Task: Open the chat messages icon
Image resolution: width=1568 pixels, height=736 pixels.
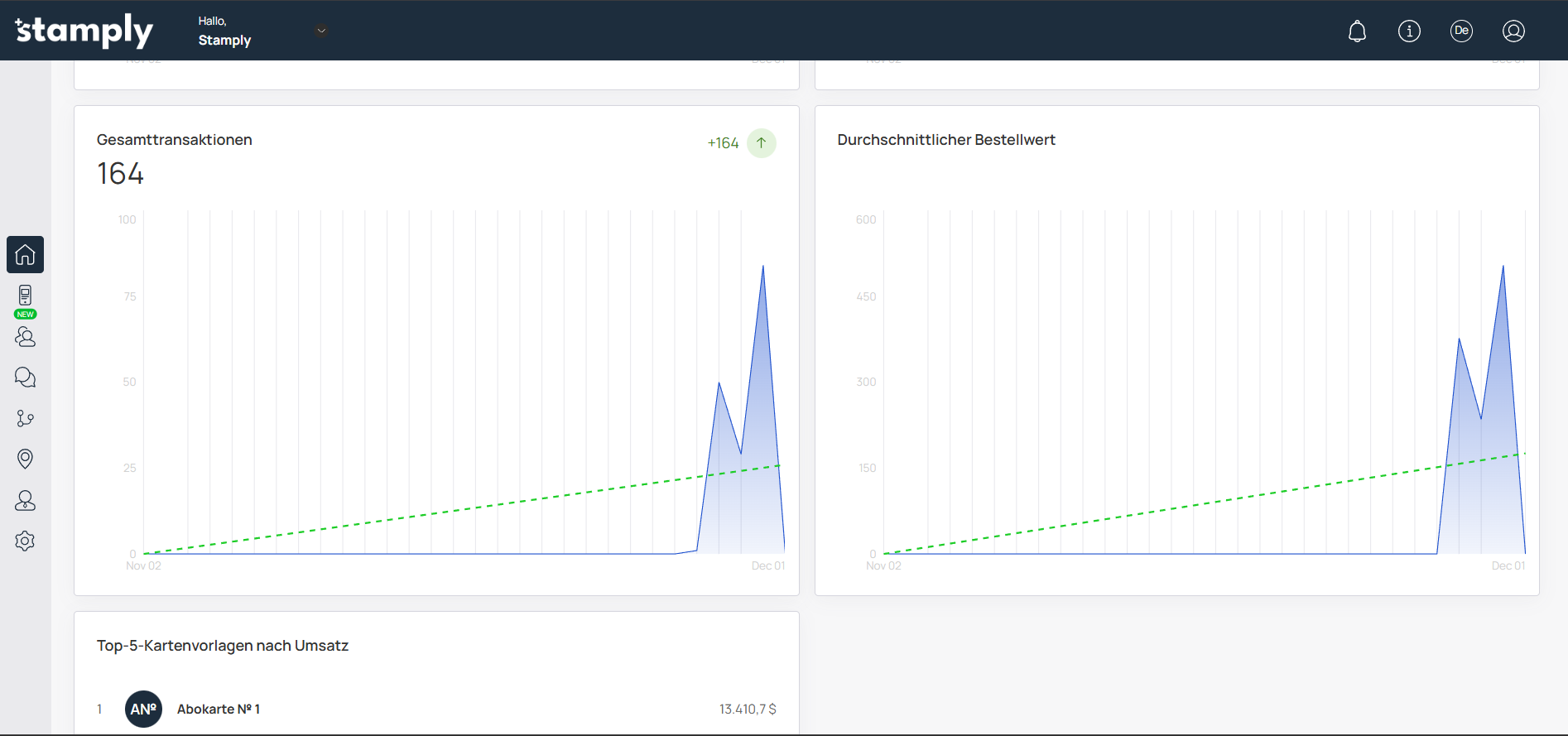Action: pos(25,378)
